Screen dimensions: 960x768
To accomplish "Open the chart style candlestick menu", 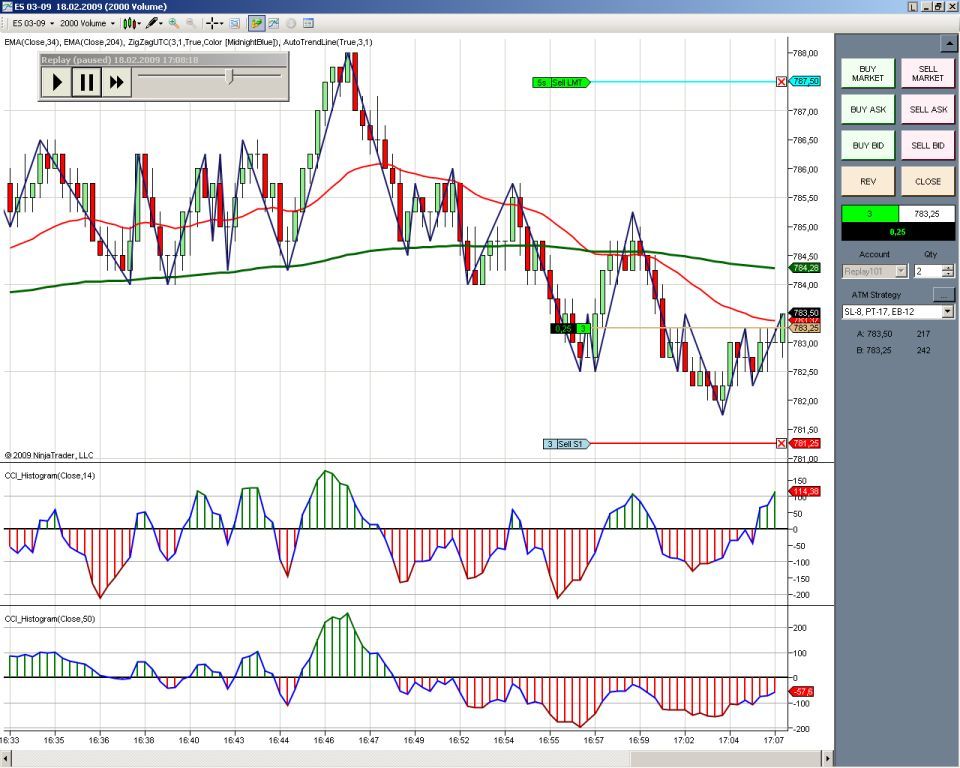I will click(x=129, y=22).
